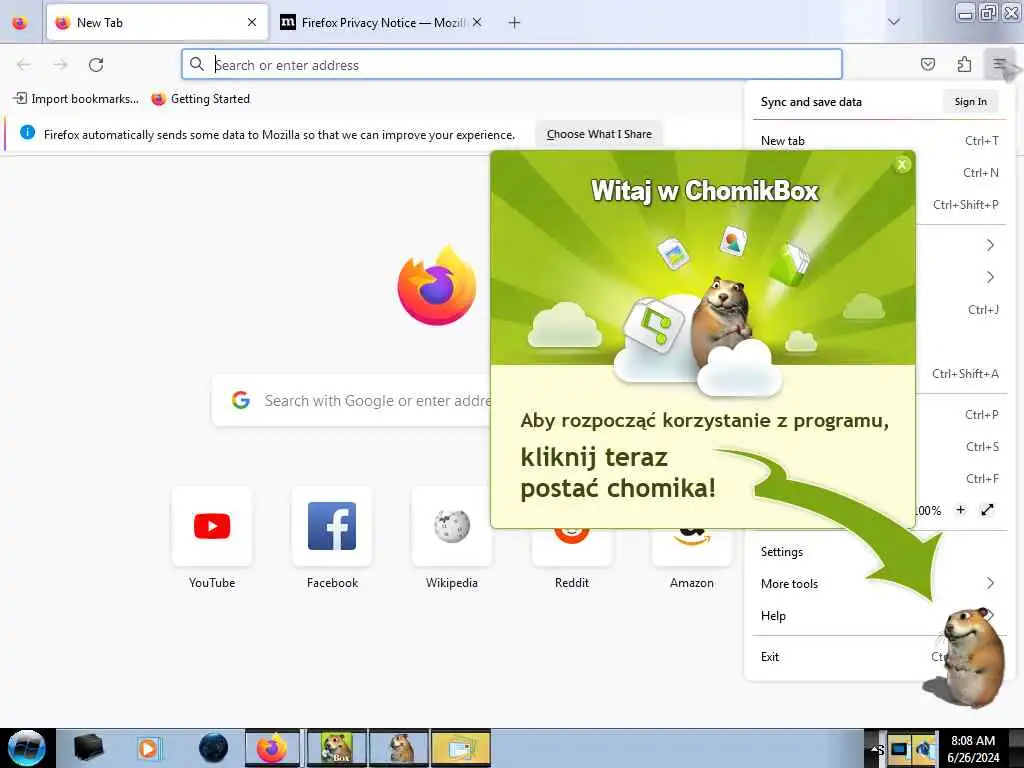Click the taskbar clock showing 8:08 AM
The height and width of the screenshot is (768, 1024).
click(973, 748)
